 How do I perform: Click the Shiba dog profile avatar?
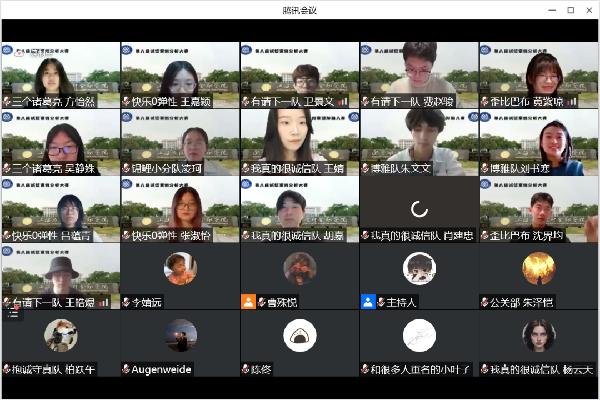click(60, 335)
